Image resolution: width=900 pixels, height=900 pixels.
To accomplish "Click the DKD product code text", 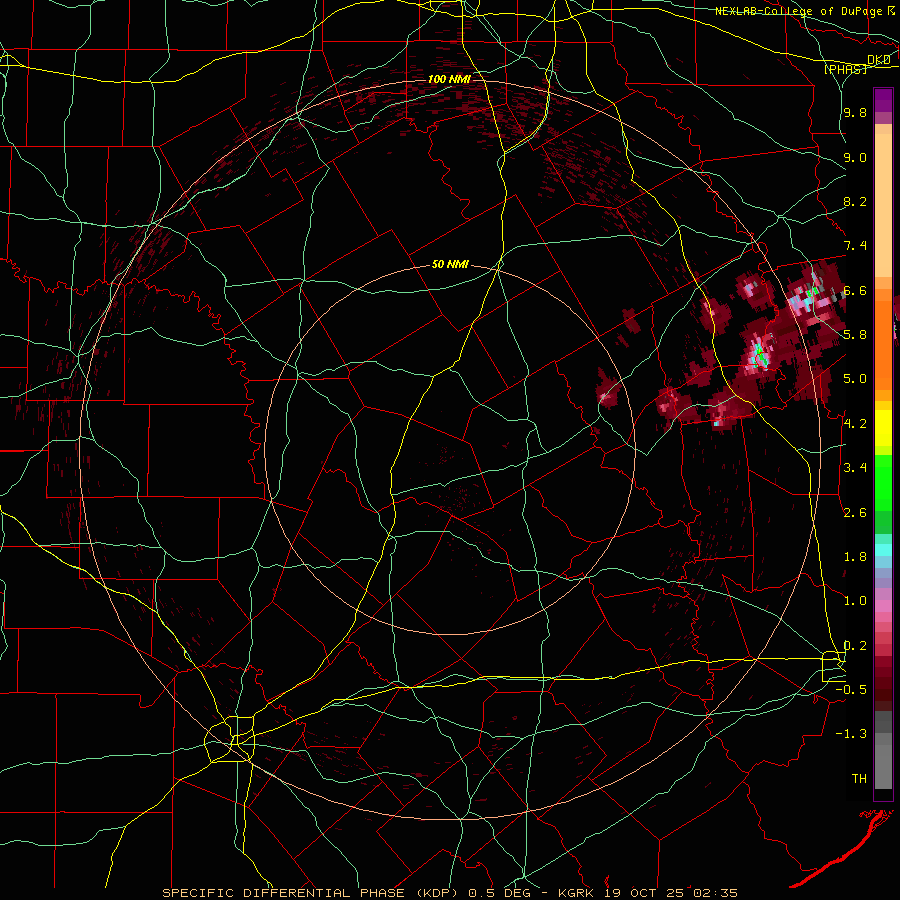I will pos(878,60).
